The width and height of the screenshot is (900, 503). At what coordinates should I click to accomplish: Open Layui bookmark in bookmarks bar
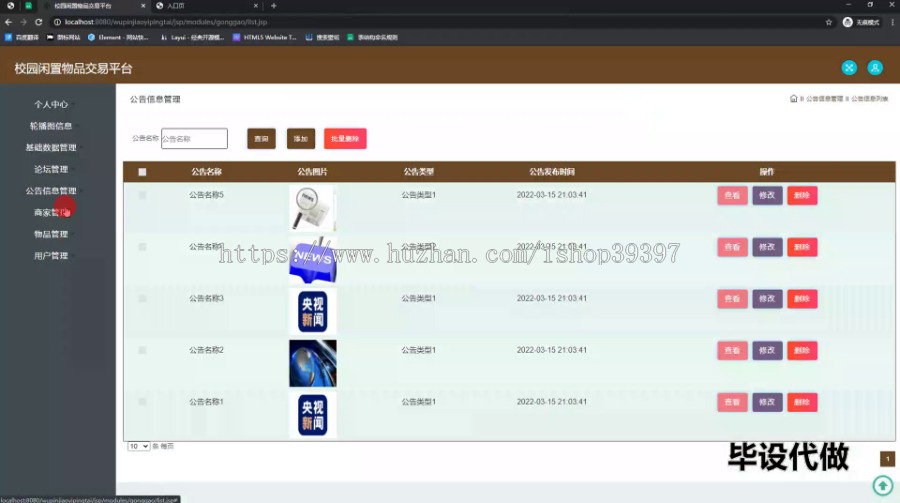click(x=192, y=37)
